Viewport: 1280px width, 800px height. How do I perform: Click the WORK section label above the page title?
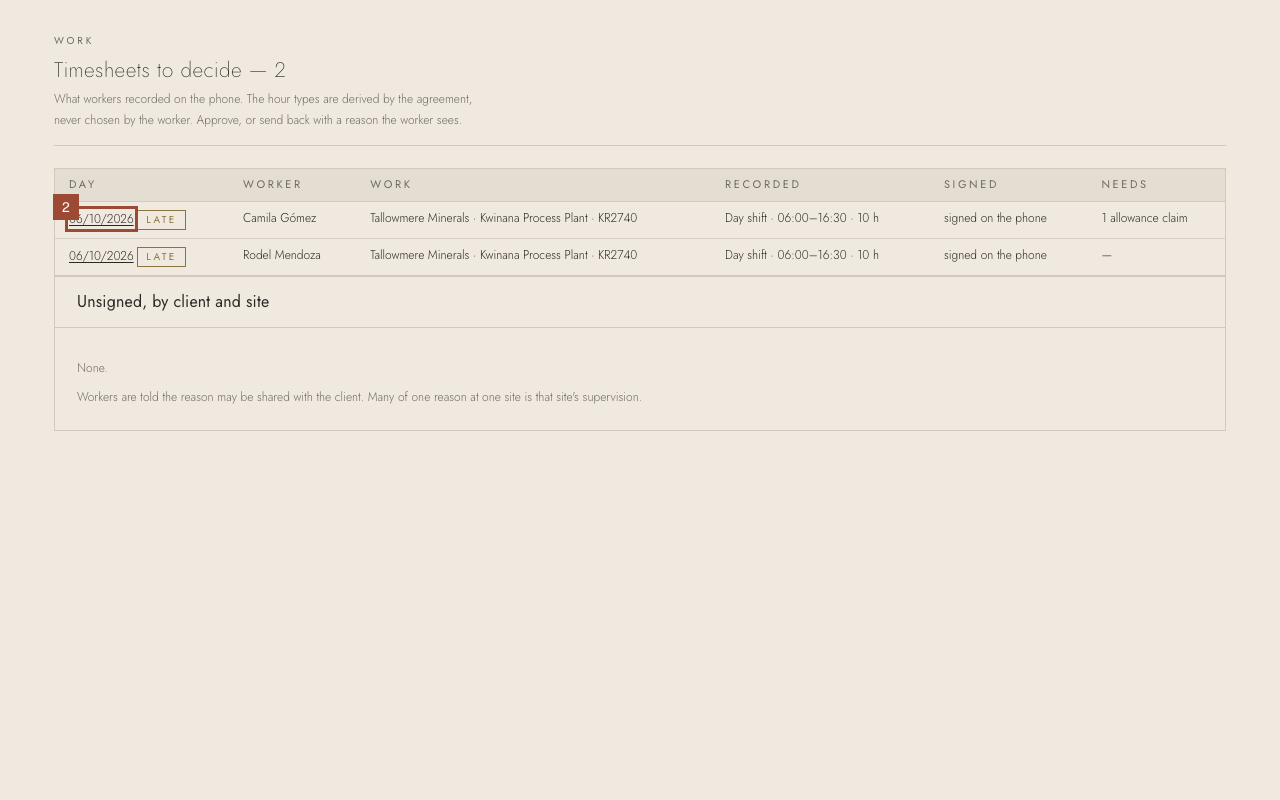pos(74,41)
